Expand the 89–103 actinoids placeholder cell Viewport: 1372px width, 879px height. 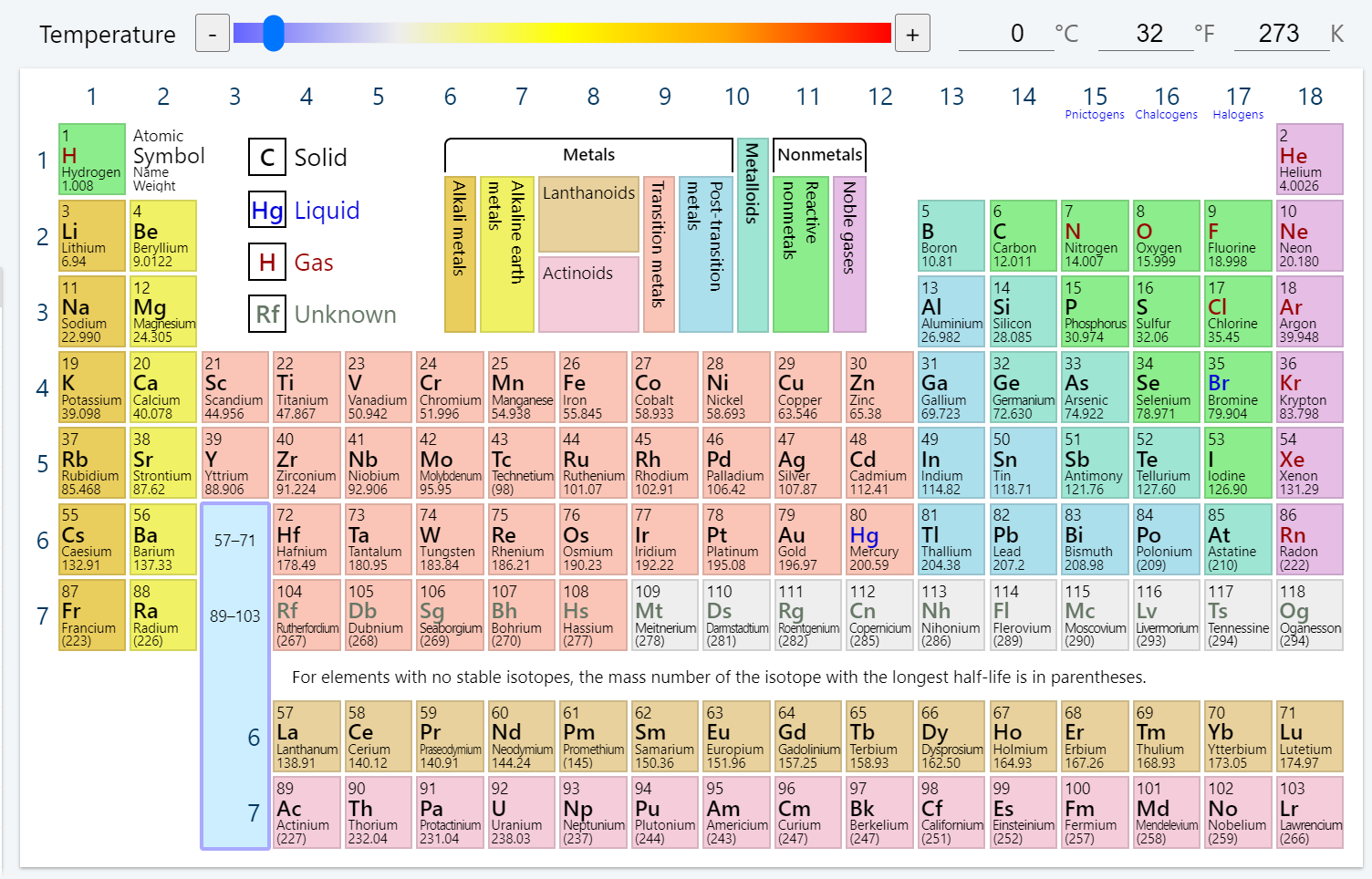(x=234, y=615)
